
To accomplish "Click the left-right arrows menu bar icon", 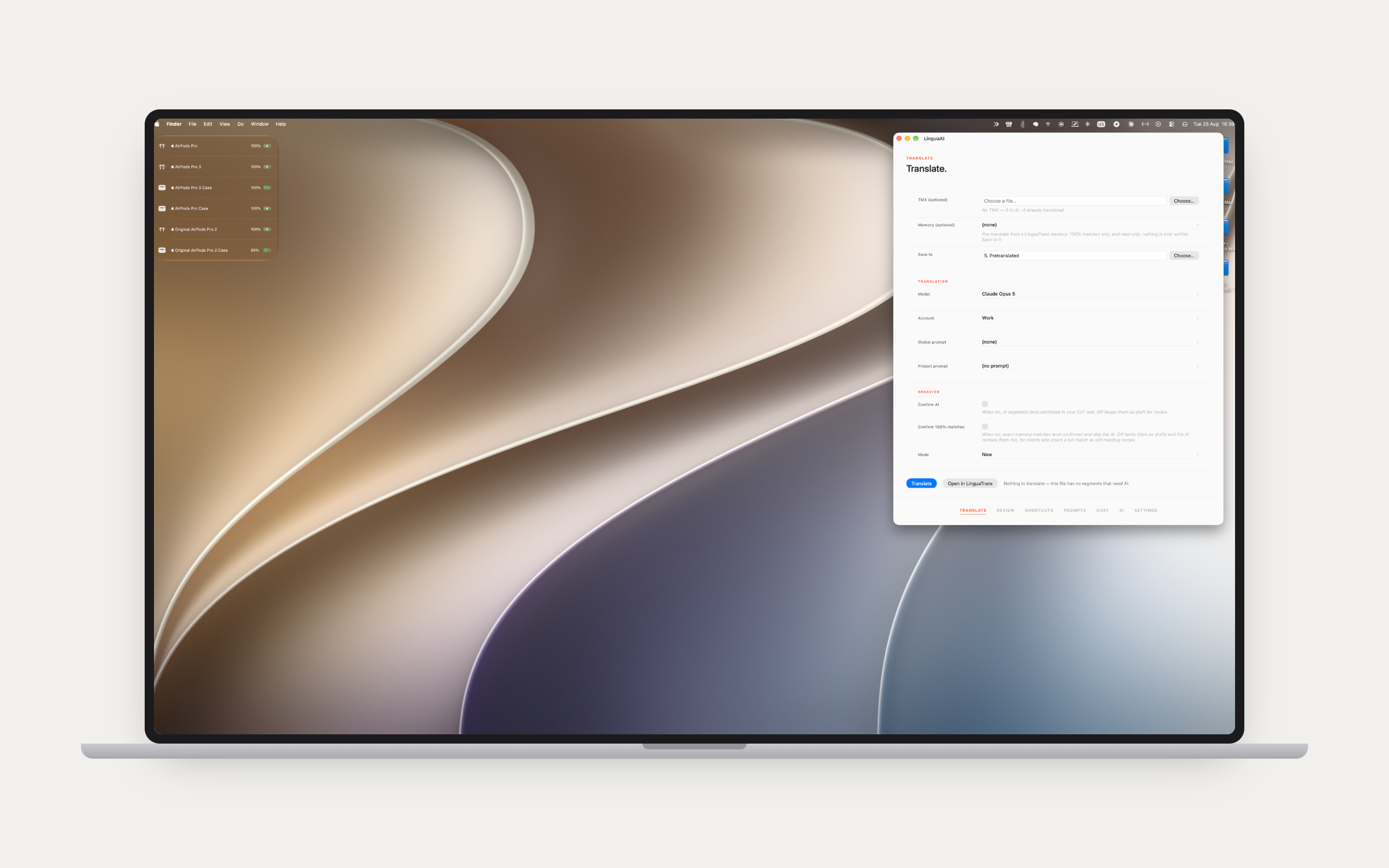I will click(x=1145, y=124).
